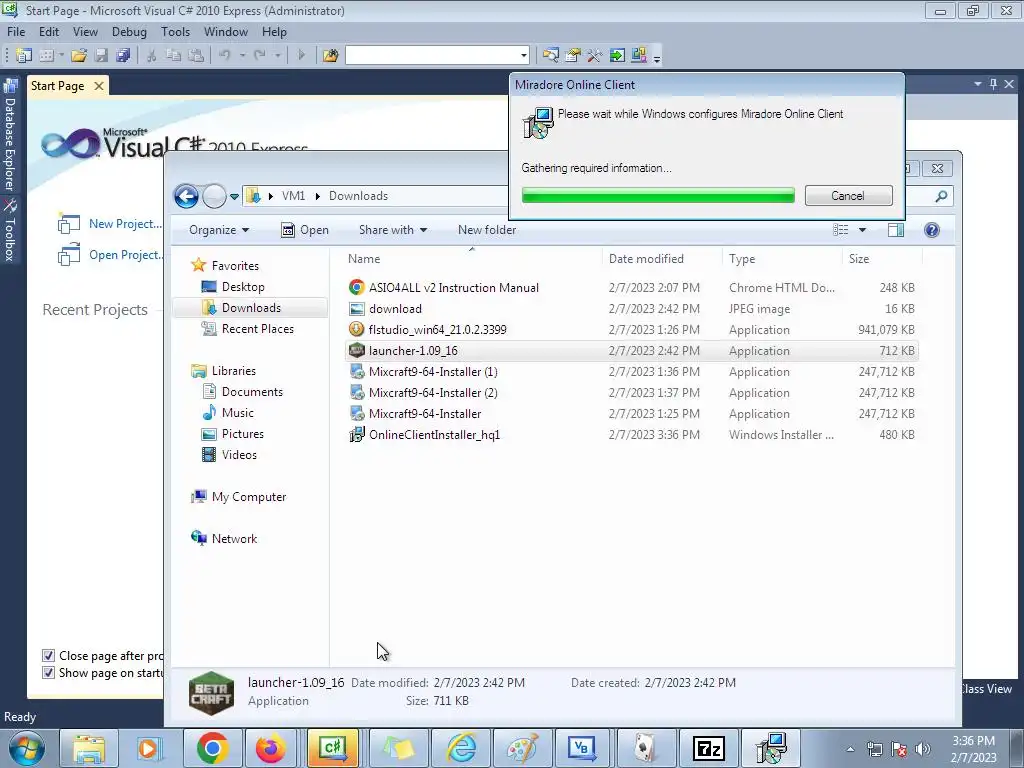Click the Downloads segment in address bar

coord(358,196)
